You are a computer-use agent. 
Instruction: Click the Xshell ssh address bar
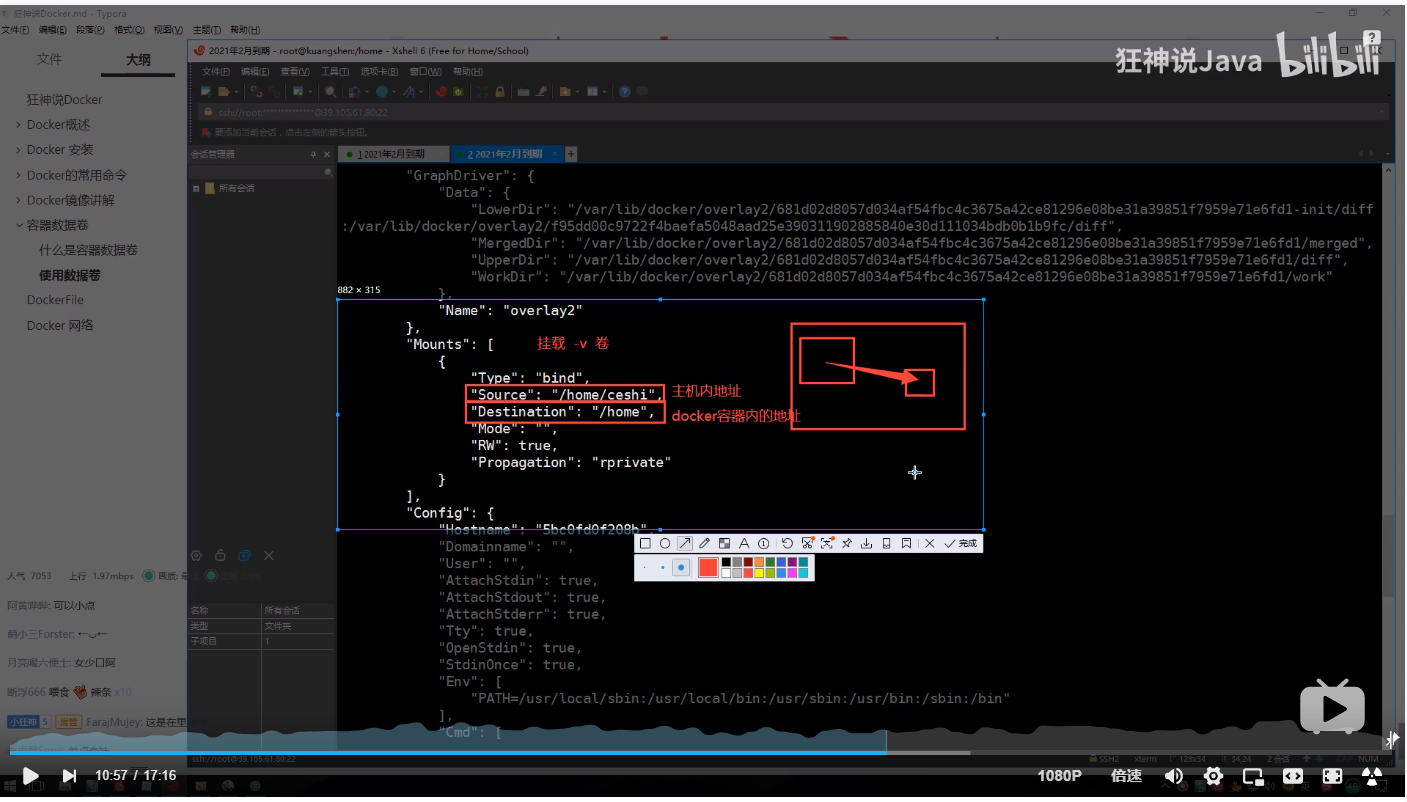[x=792, y=112]
